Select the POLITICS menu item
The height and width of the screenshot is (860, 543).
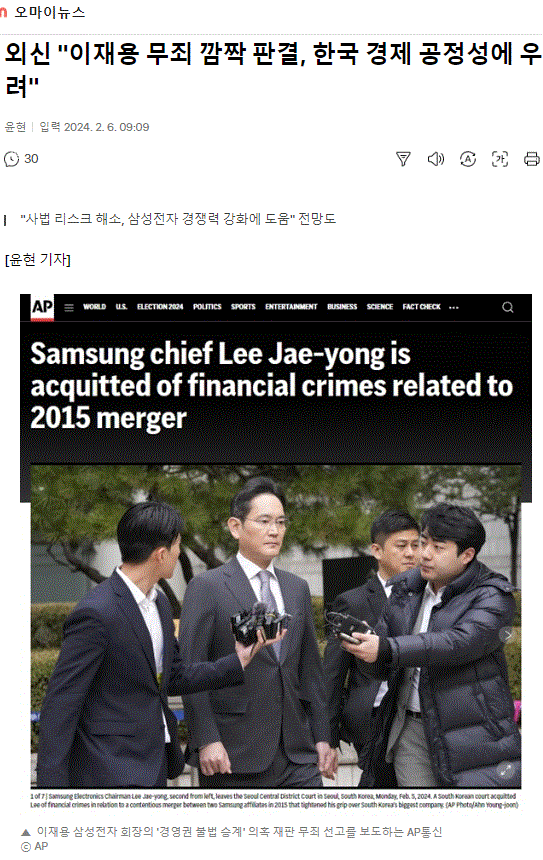pos(207,307)
